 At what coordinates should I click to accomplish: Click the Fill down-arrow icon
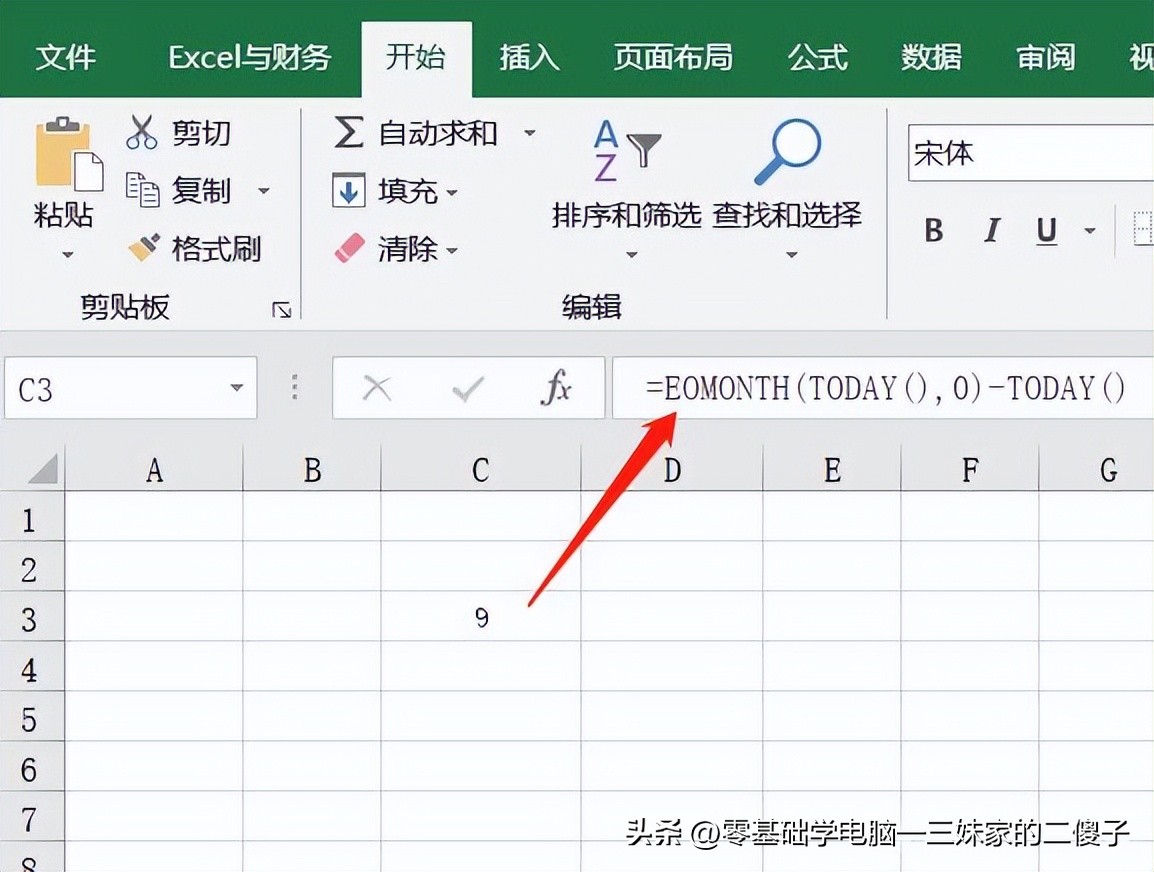(x=348, y=190)
